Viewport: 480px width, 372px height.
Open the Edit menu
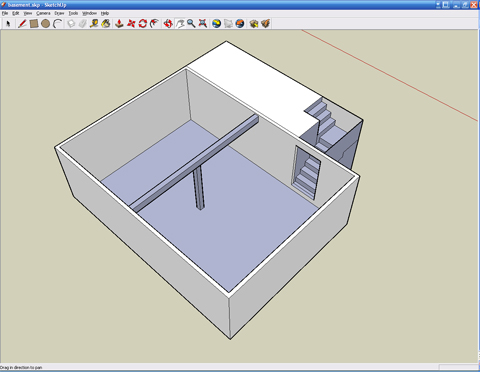pyautogui.click(x=16, y=13)
